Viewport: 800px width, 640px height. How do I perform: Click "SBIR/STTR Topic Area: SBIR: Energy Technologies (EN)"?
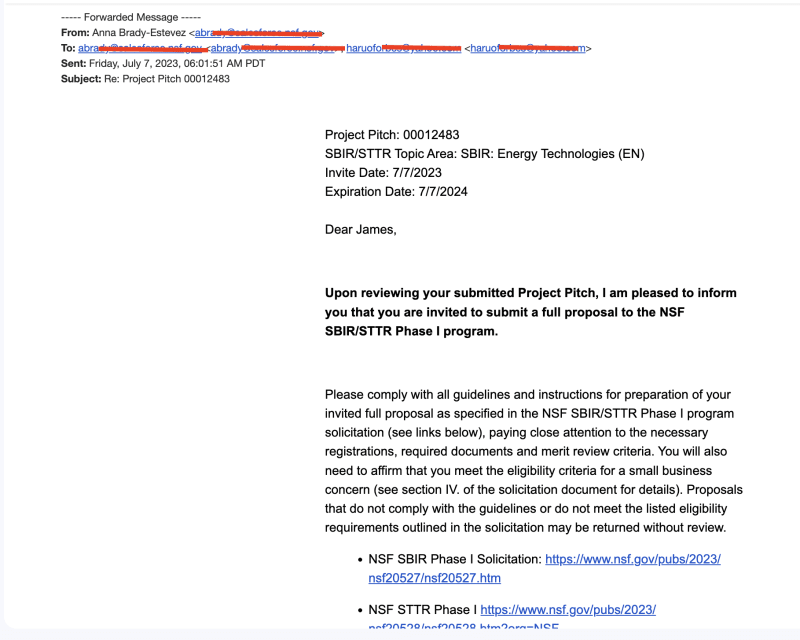coord(485,154)
